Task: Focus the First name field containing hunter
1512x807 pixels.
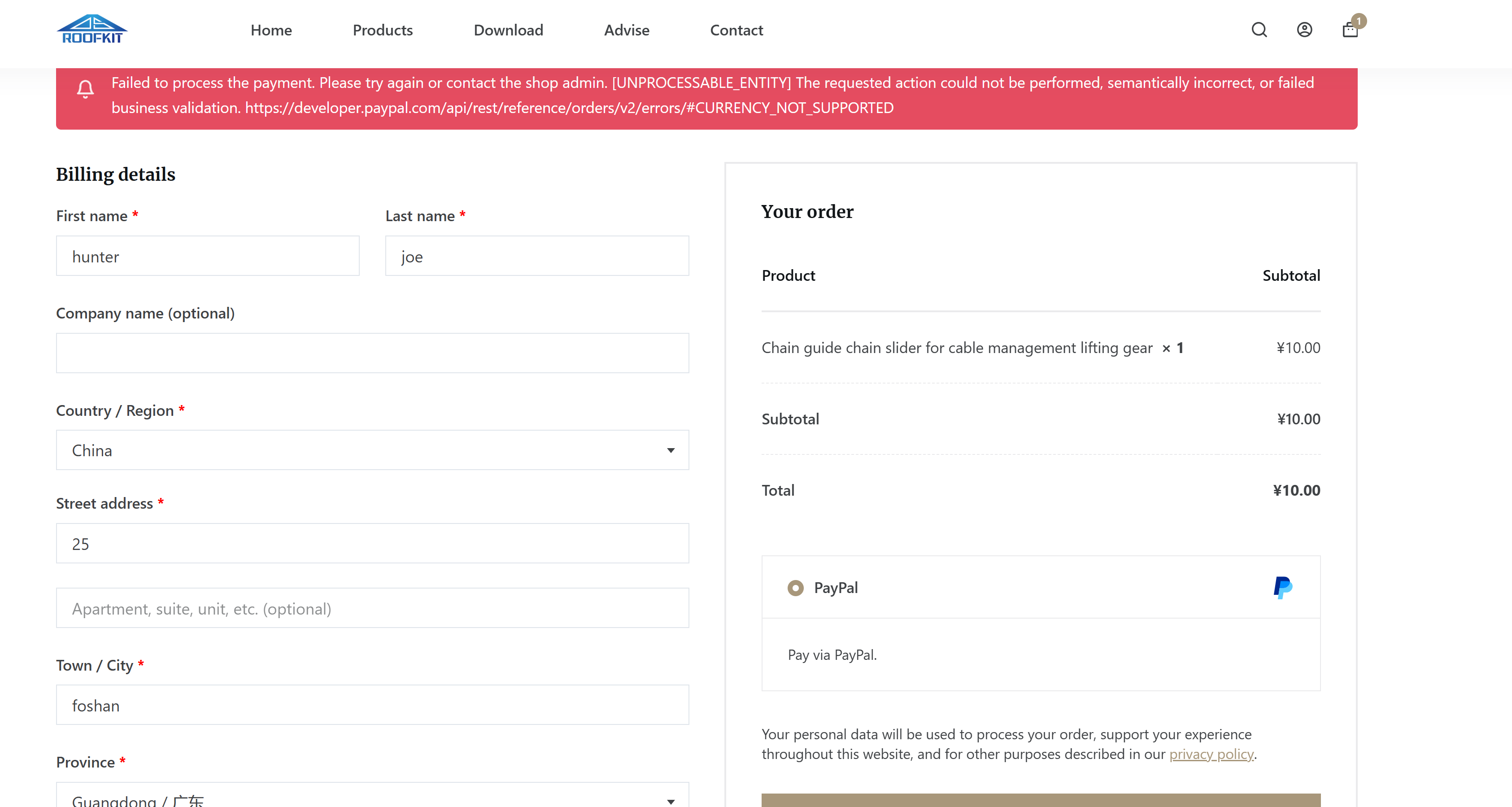Action: tap(207, 256)
